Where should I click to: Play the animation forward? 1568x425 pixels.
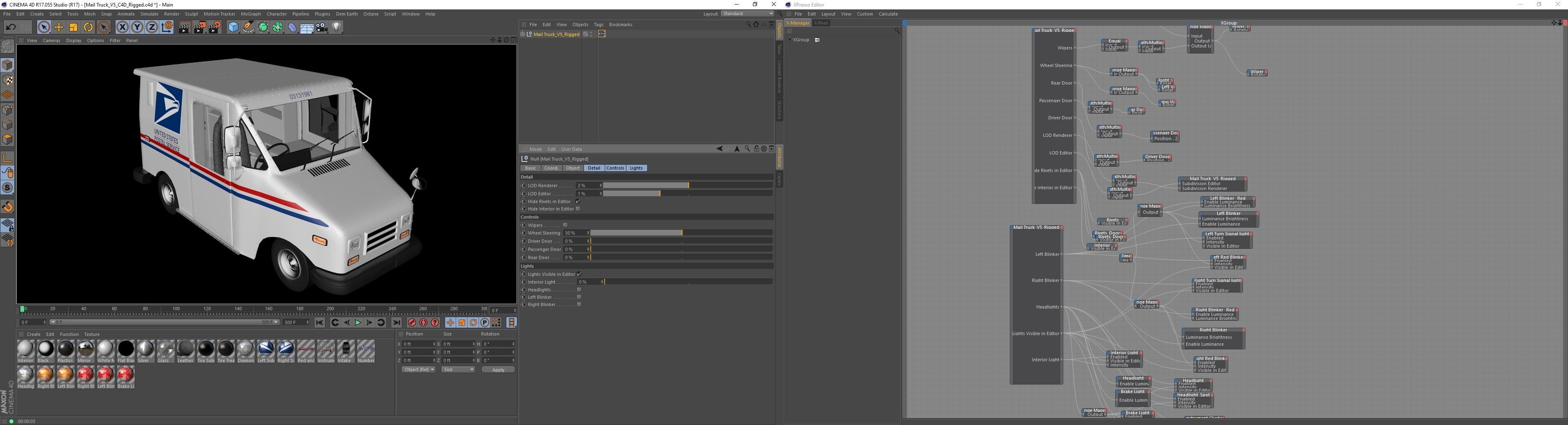(358, 323)
